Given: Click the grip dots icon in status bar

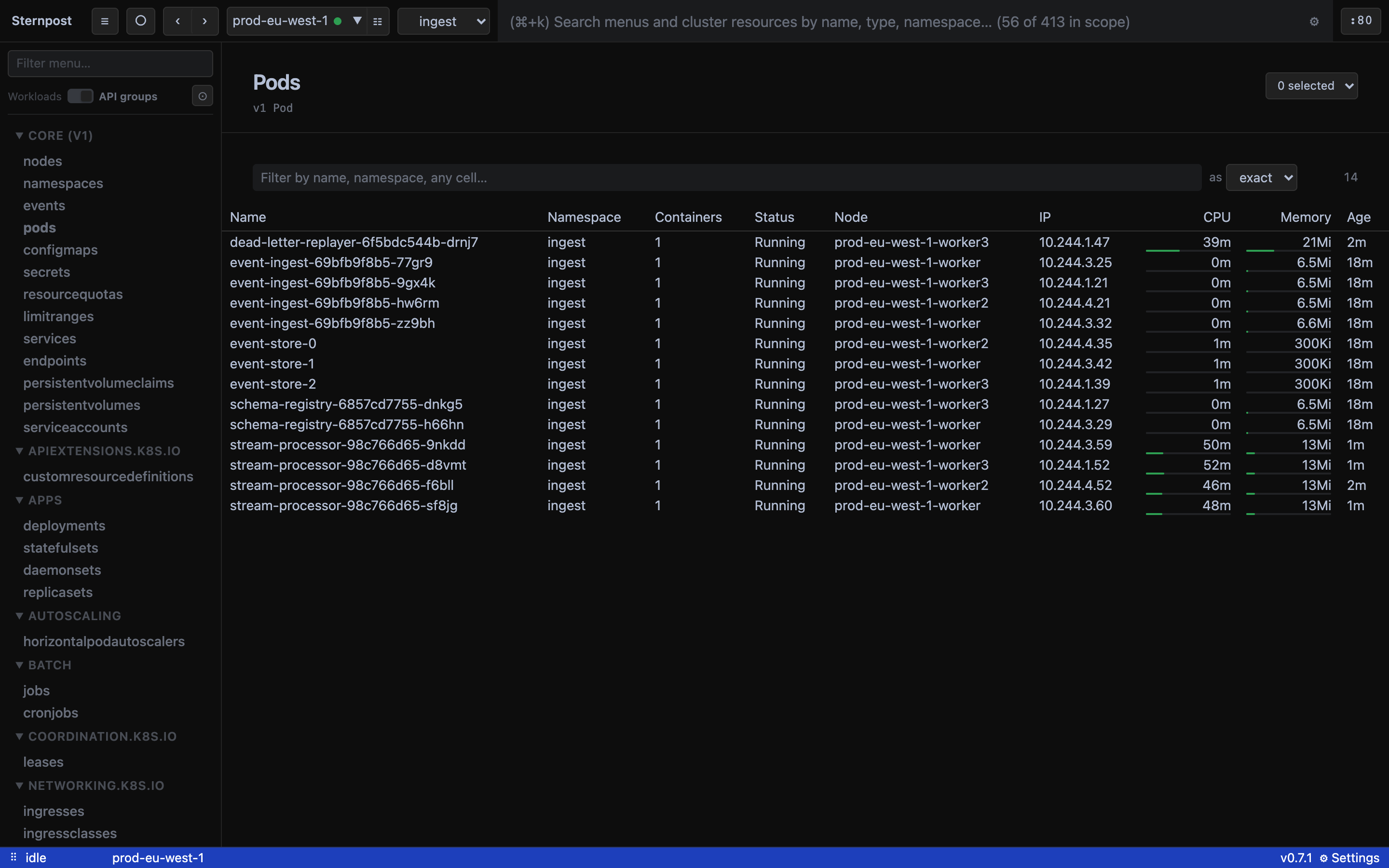Looking at the screenshot, I should pos(13,857).
